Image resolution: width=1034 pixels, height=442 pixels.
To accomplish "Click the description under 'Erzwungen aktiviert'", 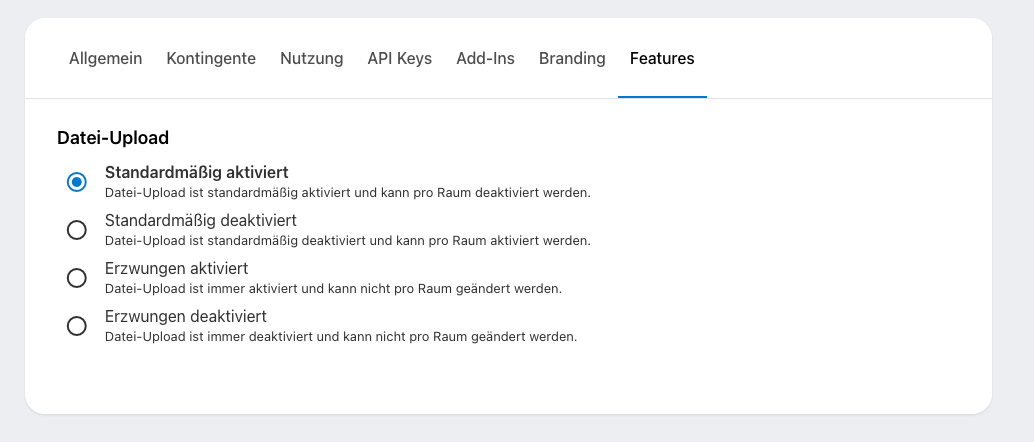I will pyautogui.click(x=333, y=288).
